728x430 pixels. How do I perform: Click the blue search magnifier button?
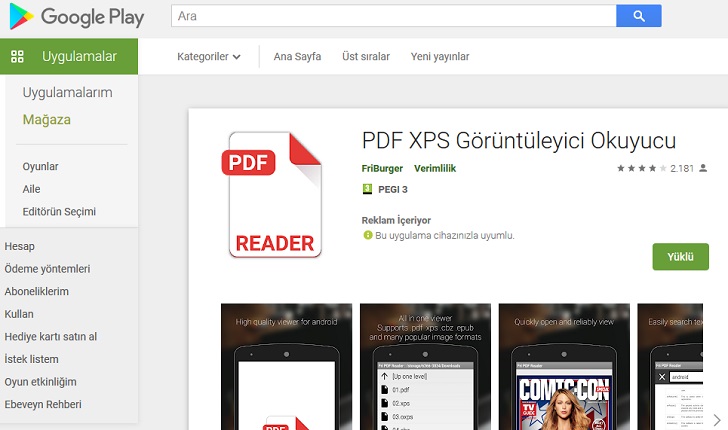pyautogui.click(x=638, y=16)
